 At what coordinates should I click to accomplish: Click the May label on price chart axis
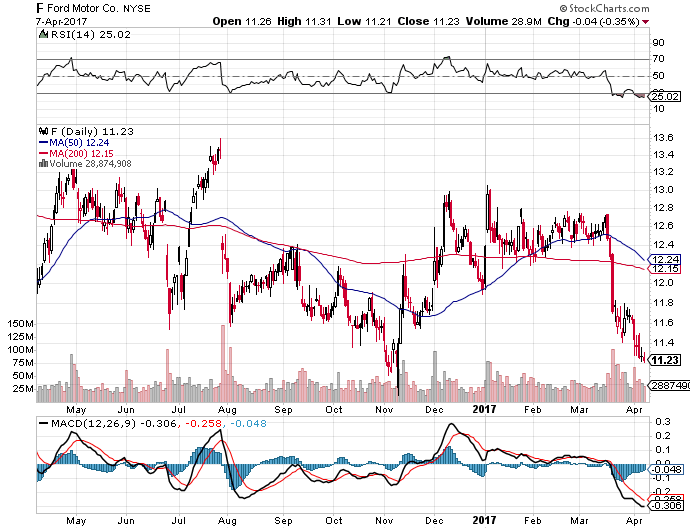click(76, 410)
